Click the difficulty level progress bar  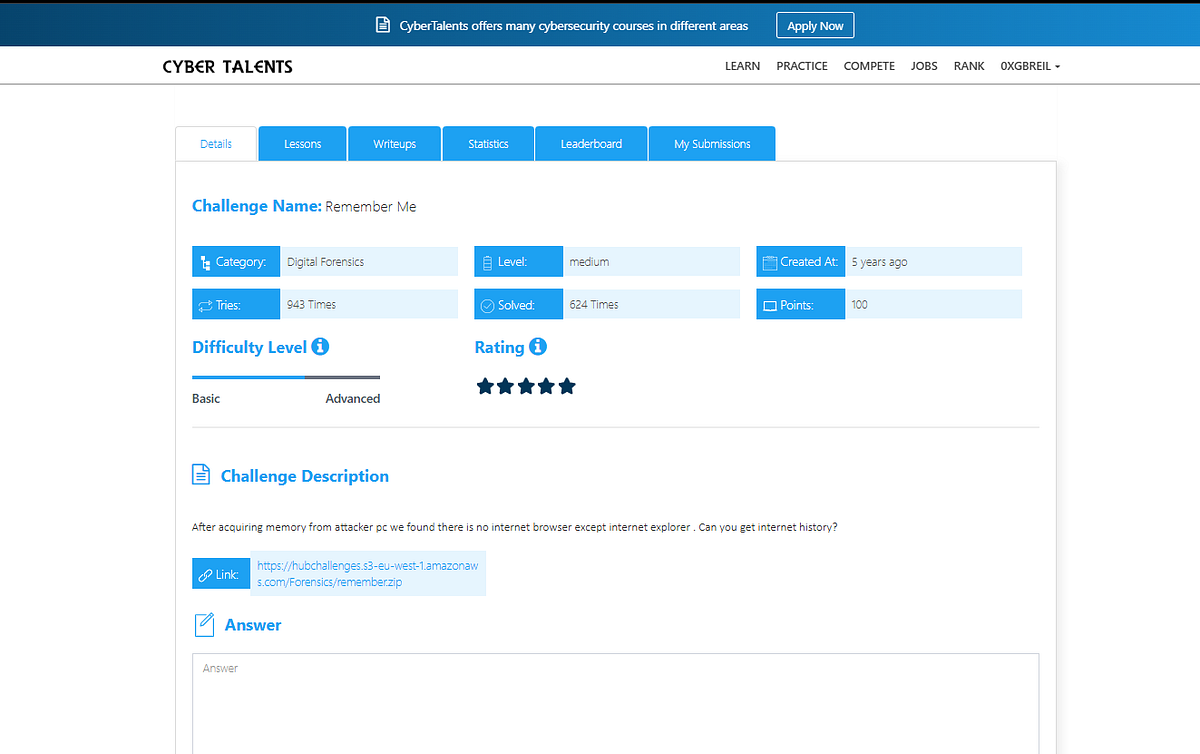click(x=286, y=377)
